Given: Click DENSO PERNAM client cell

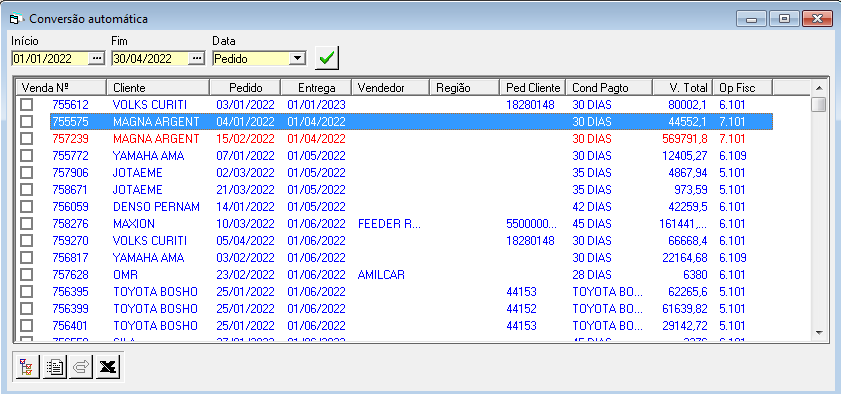Looking at the screenshot, I should (x=156, y=207).
